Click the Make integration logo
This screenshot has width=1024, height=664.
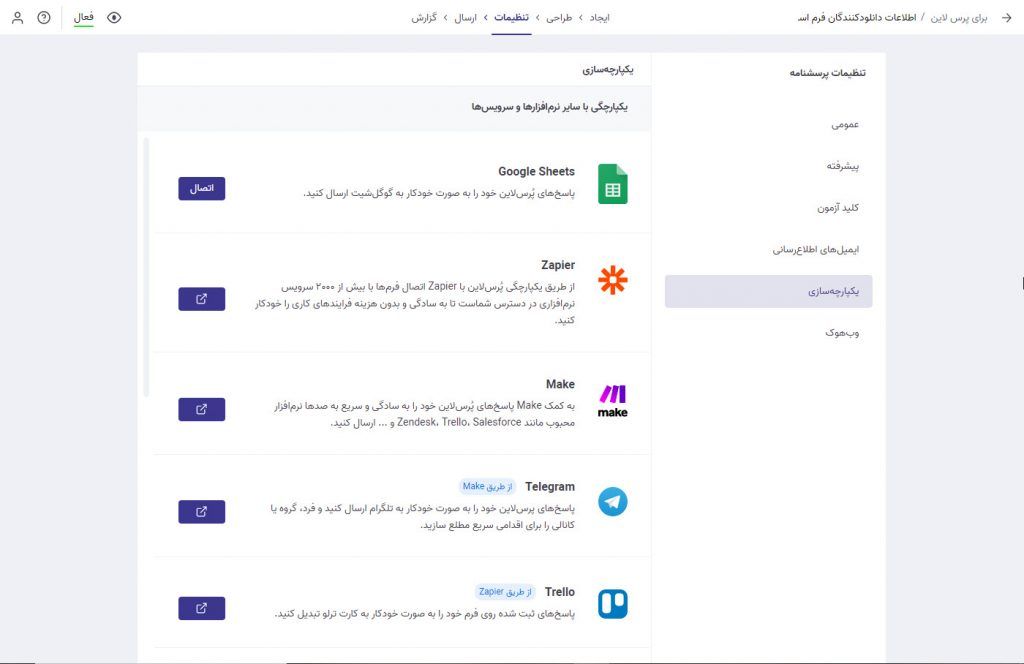pos(613,399)
